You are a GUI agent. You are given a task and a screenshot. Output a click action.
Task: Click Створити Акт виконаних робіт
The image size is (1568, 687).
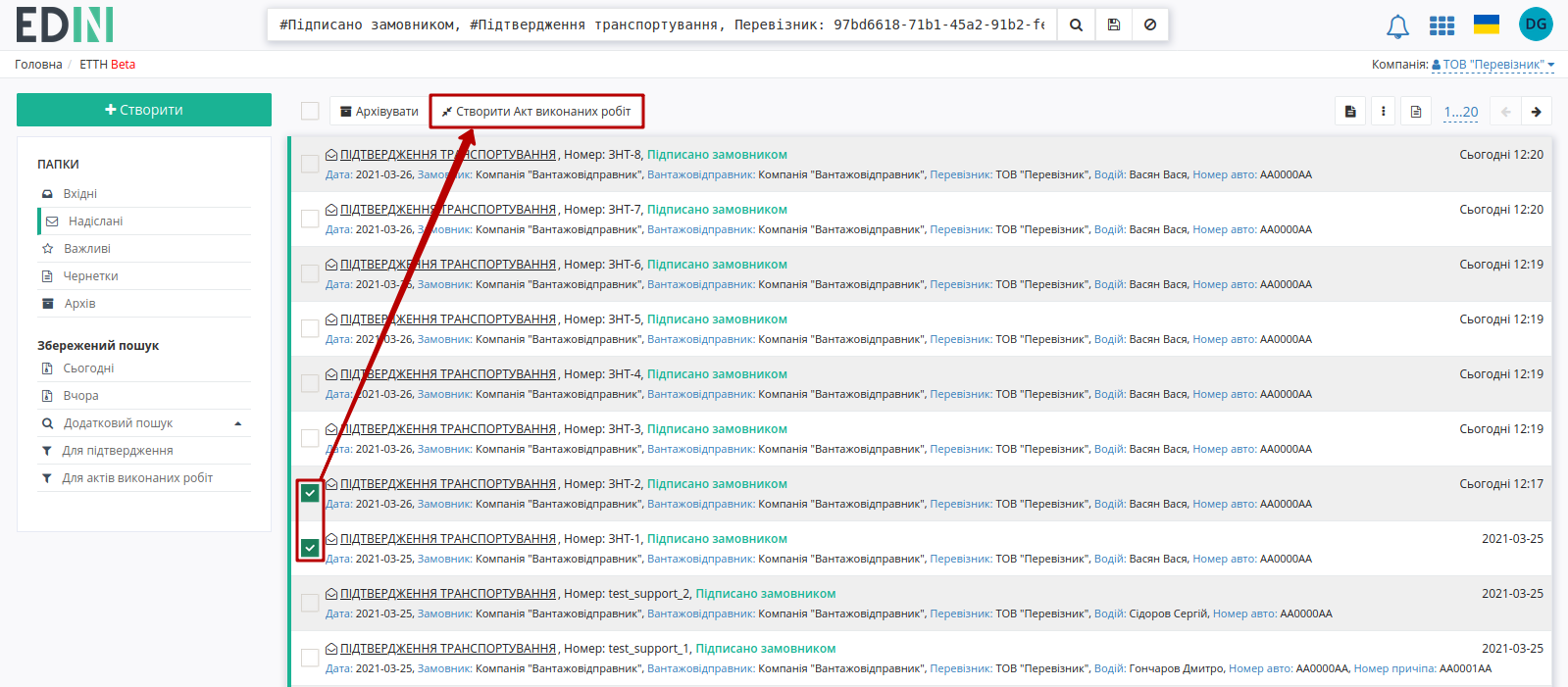pyautogui.click(x=536, y=112)
